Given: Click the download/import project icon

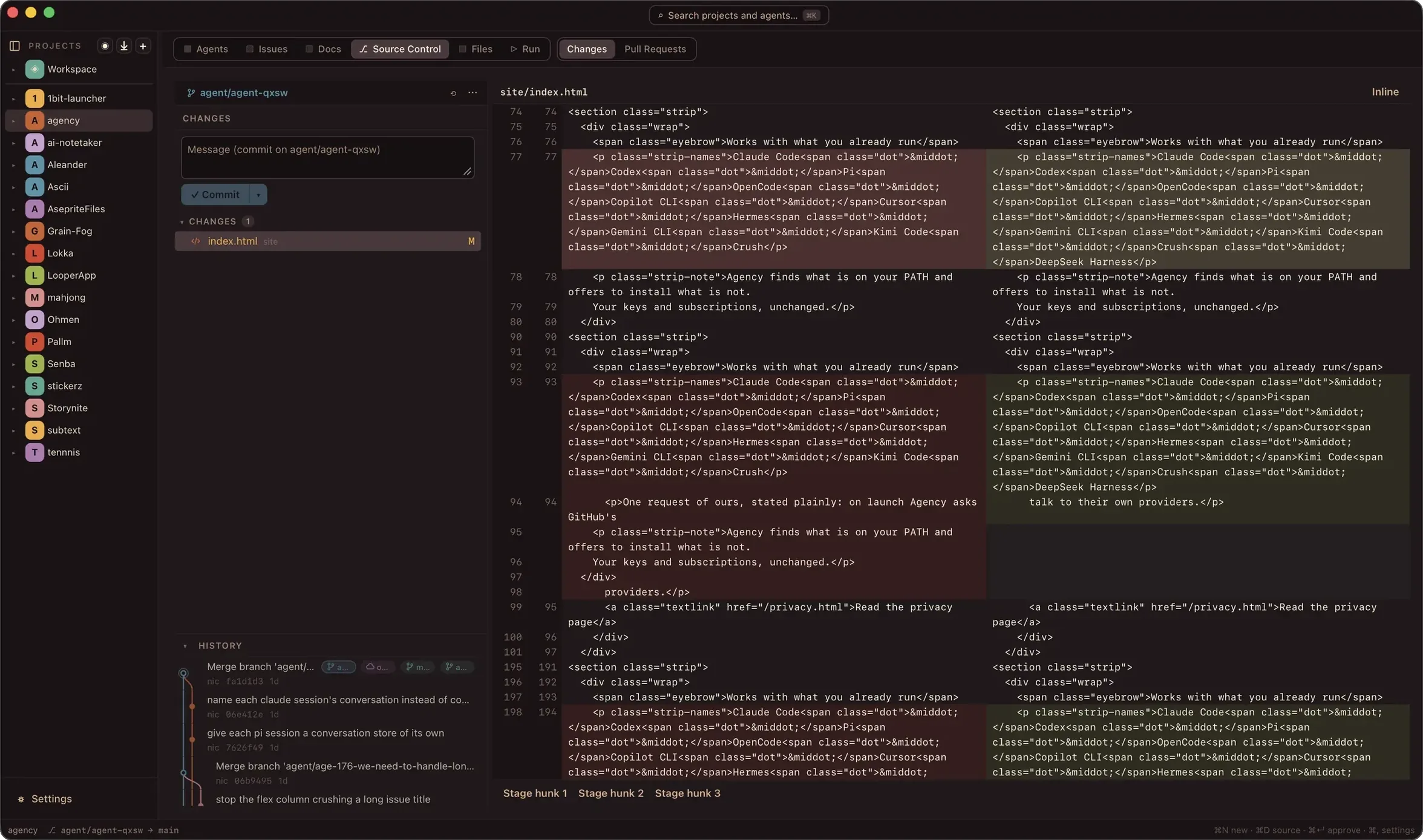Looking at the screenshot, I should pyautogui.click(x=124, y=46).
